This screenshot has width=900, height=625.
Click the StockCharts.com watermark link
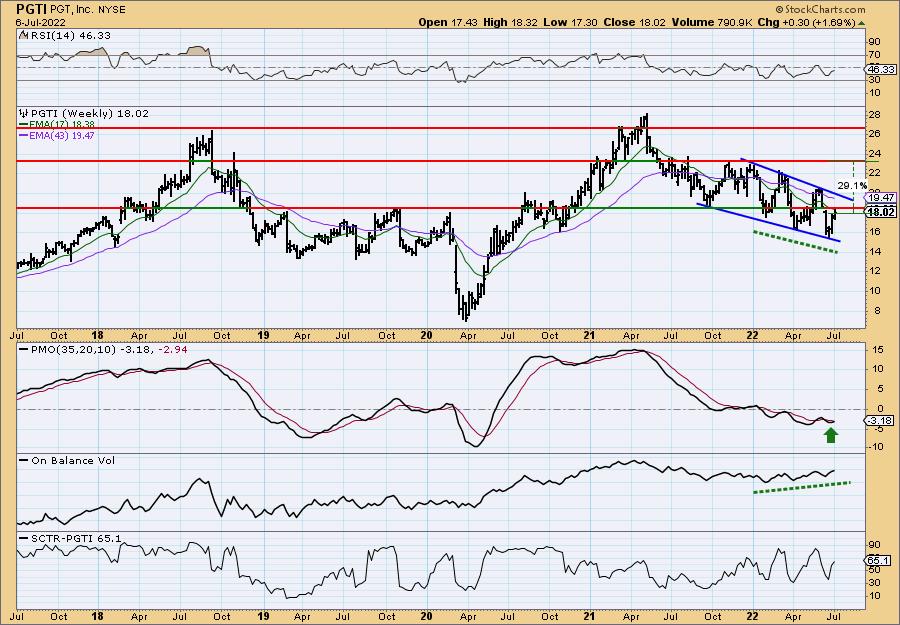pyautogui.click(x=820, y=9)
